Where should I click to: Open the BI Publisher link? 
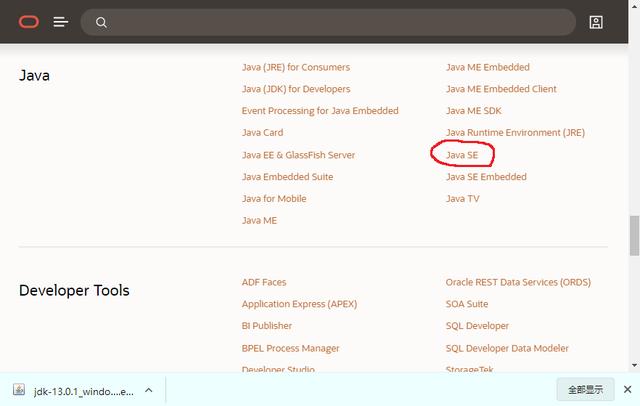tap(267, 326)
